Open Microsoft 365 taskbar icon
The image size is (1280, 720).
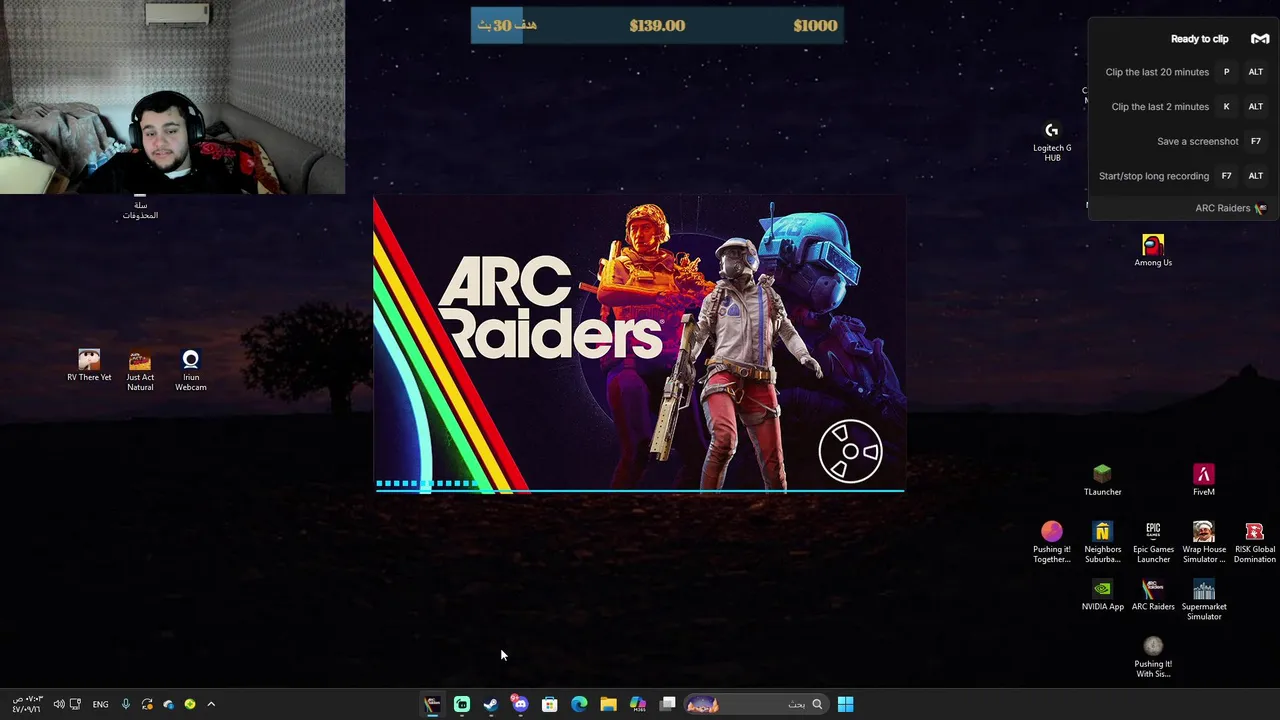click(x=638, y=704)
